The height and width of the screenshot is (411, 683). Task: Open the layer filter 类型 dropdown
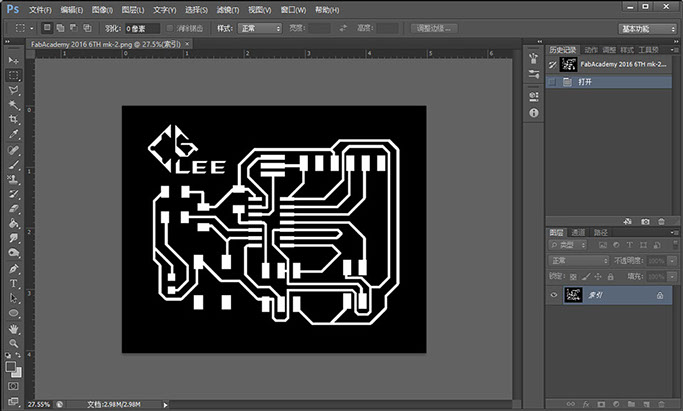568,245
